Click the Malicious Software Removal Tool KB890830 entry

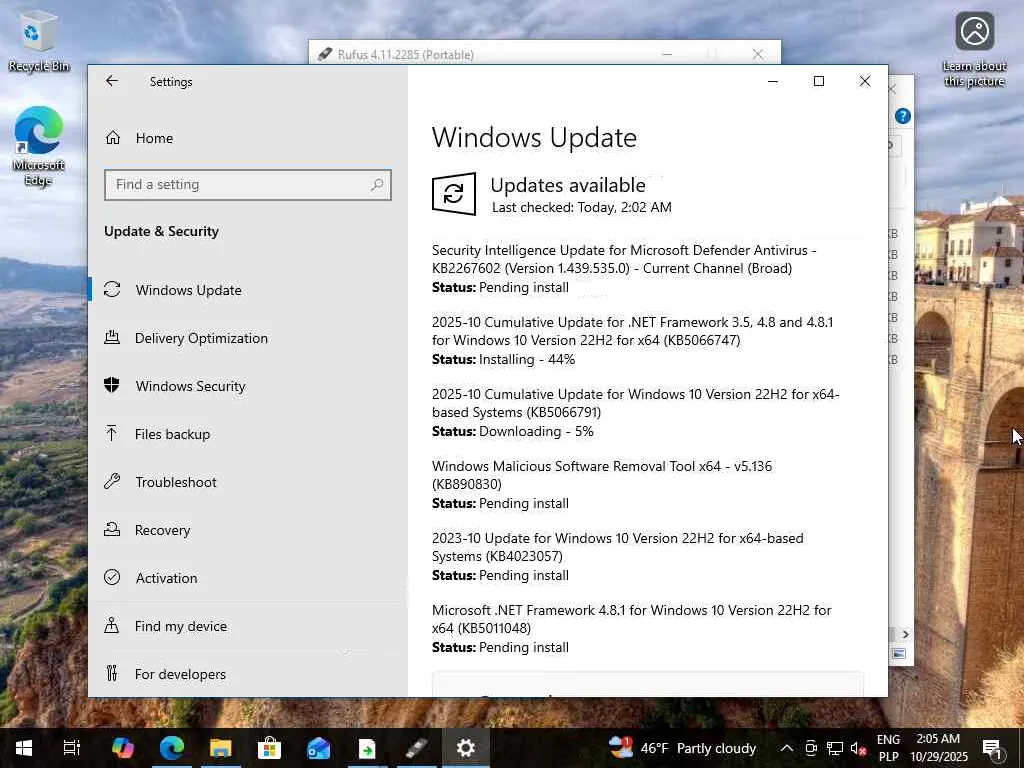[x=602, y=484]
